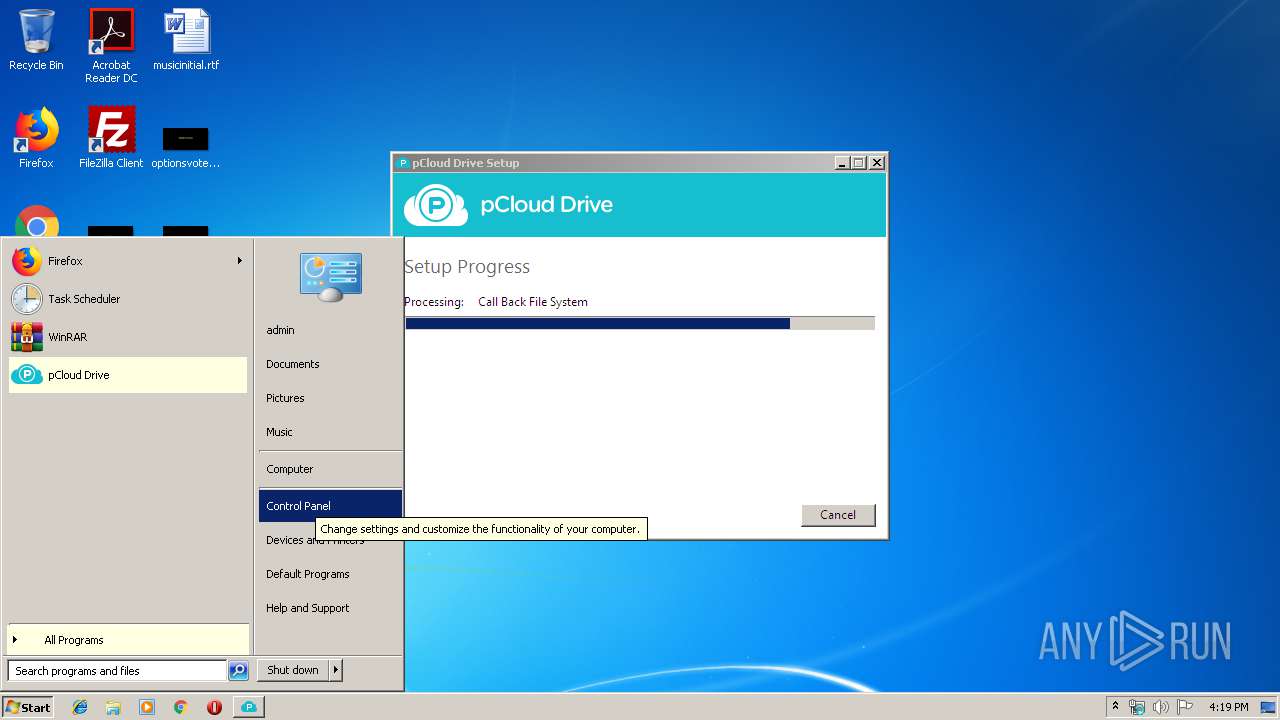Launch Acrobat Reader DC desktop shortcut
Viewport: 1280px width, 720px height.
click(111, 46)
